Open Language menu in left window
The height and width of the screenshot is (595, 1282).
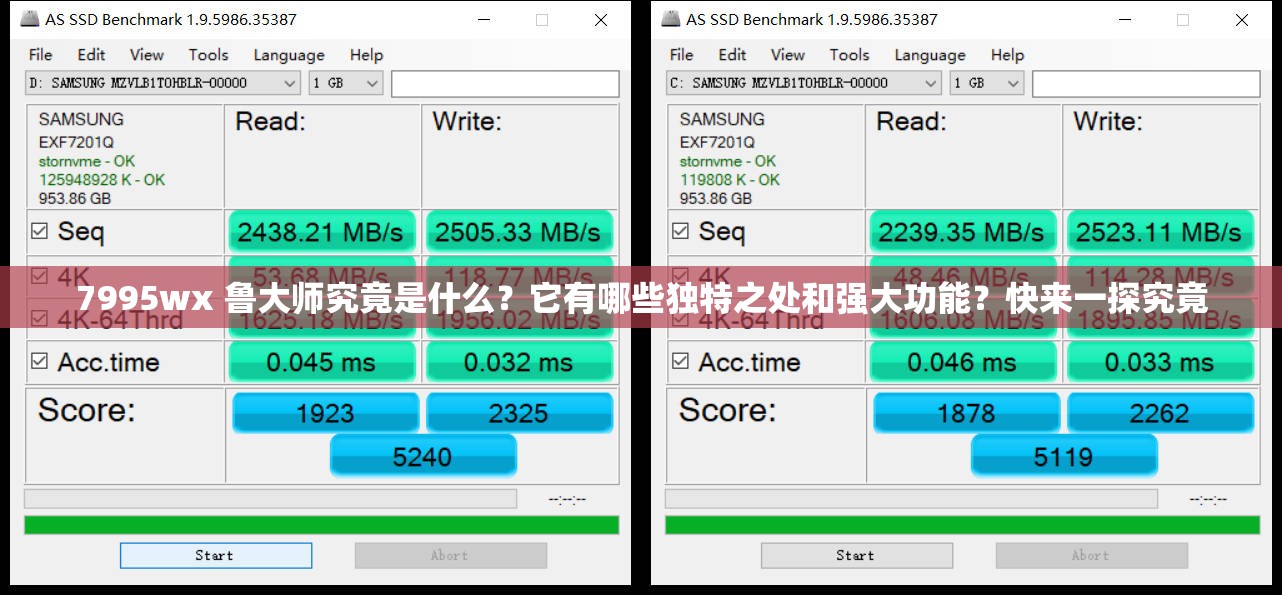[288, 55]
